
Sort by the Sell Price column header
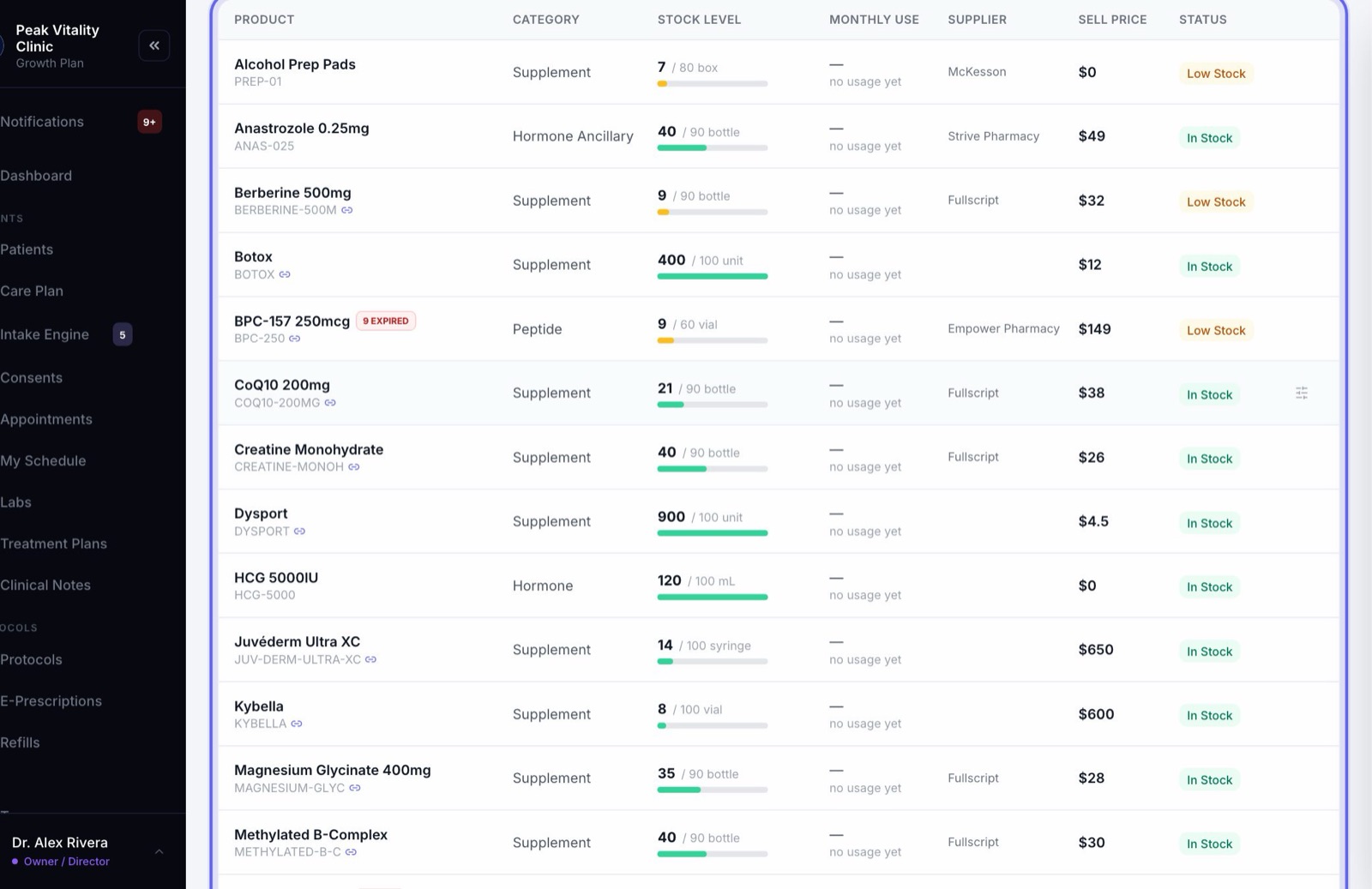[1112, 20]
